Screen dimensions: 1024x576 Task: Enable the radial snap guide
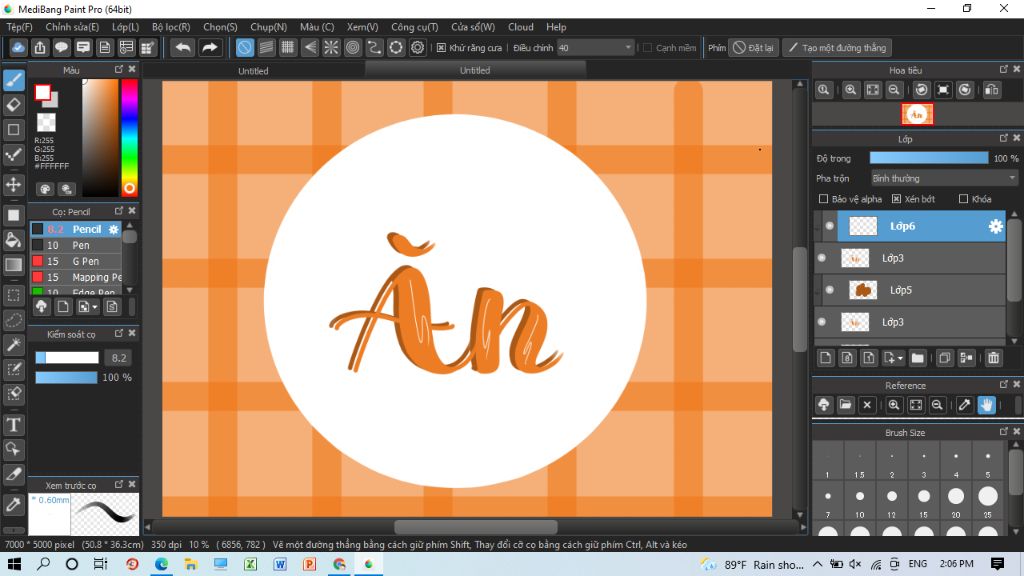331,48
